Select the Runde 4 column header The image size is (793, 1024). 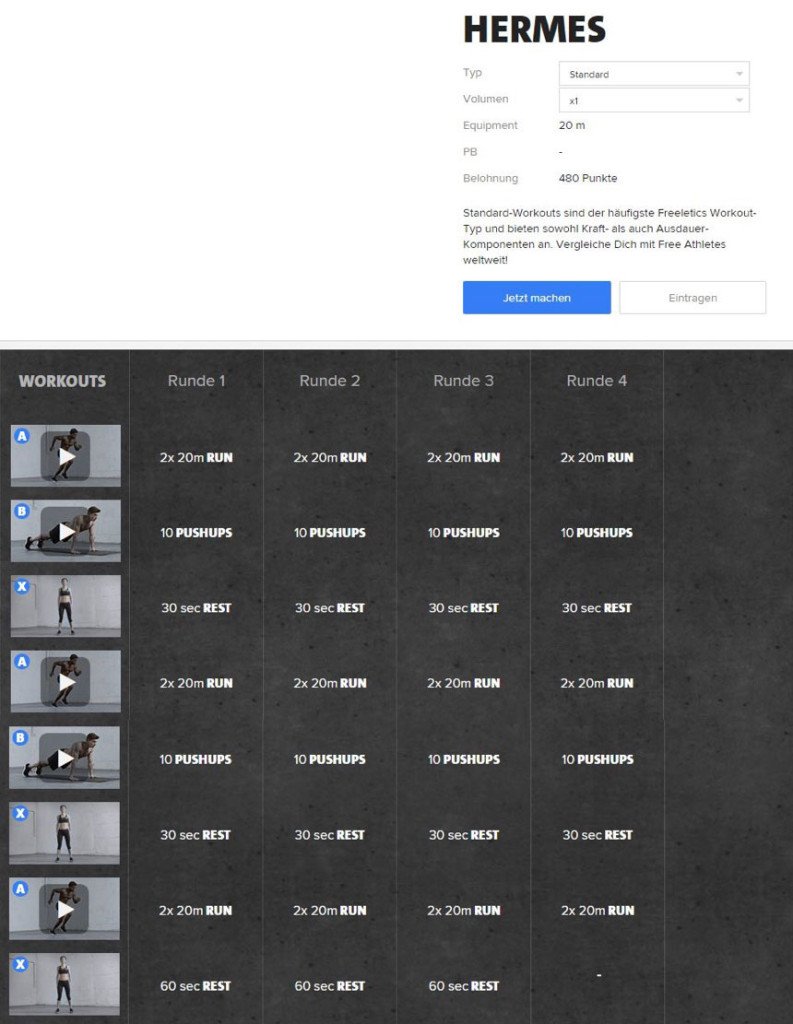(x=596, y=381)
